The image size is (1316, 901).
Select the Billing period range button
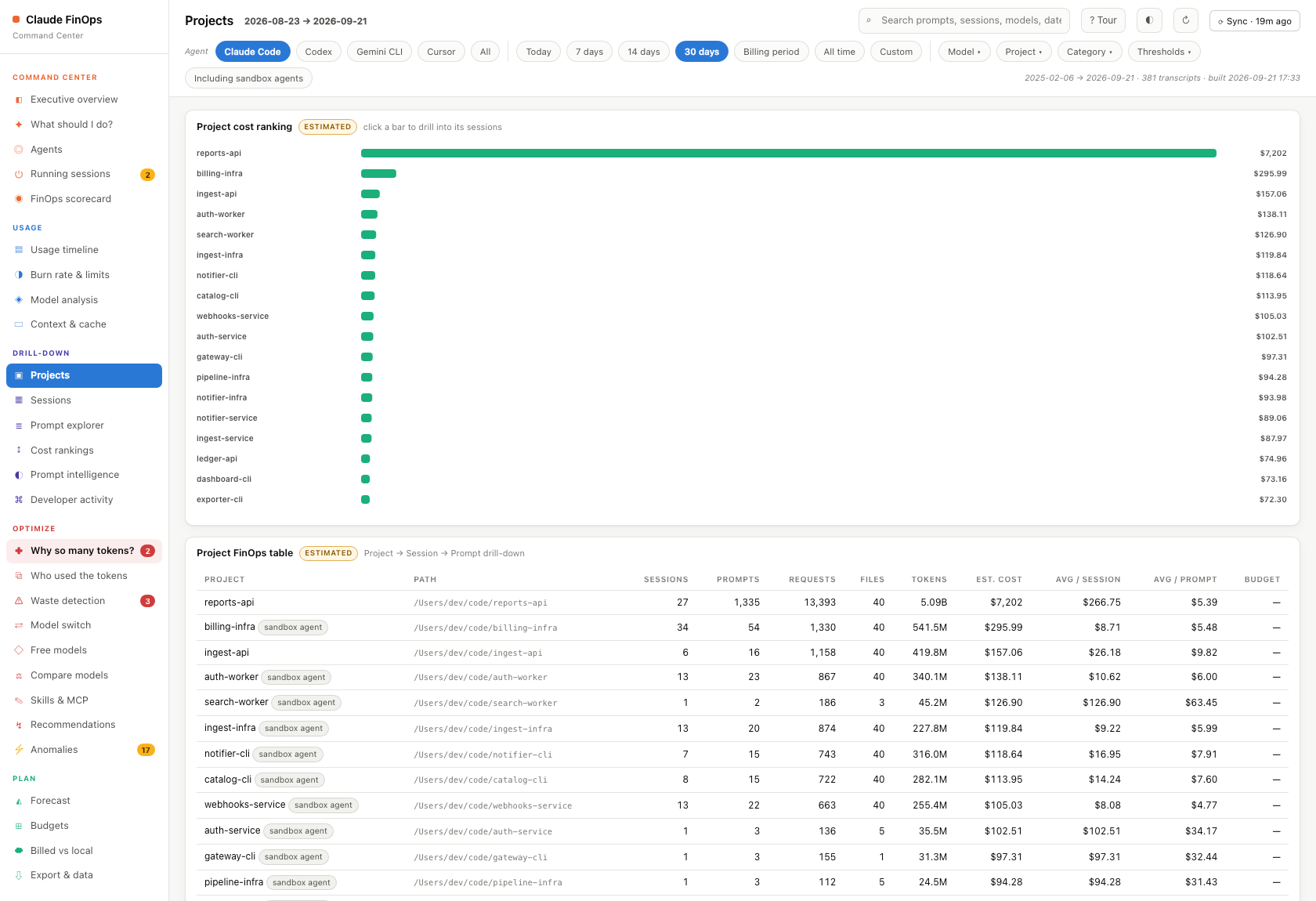[772, 52]
